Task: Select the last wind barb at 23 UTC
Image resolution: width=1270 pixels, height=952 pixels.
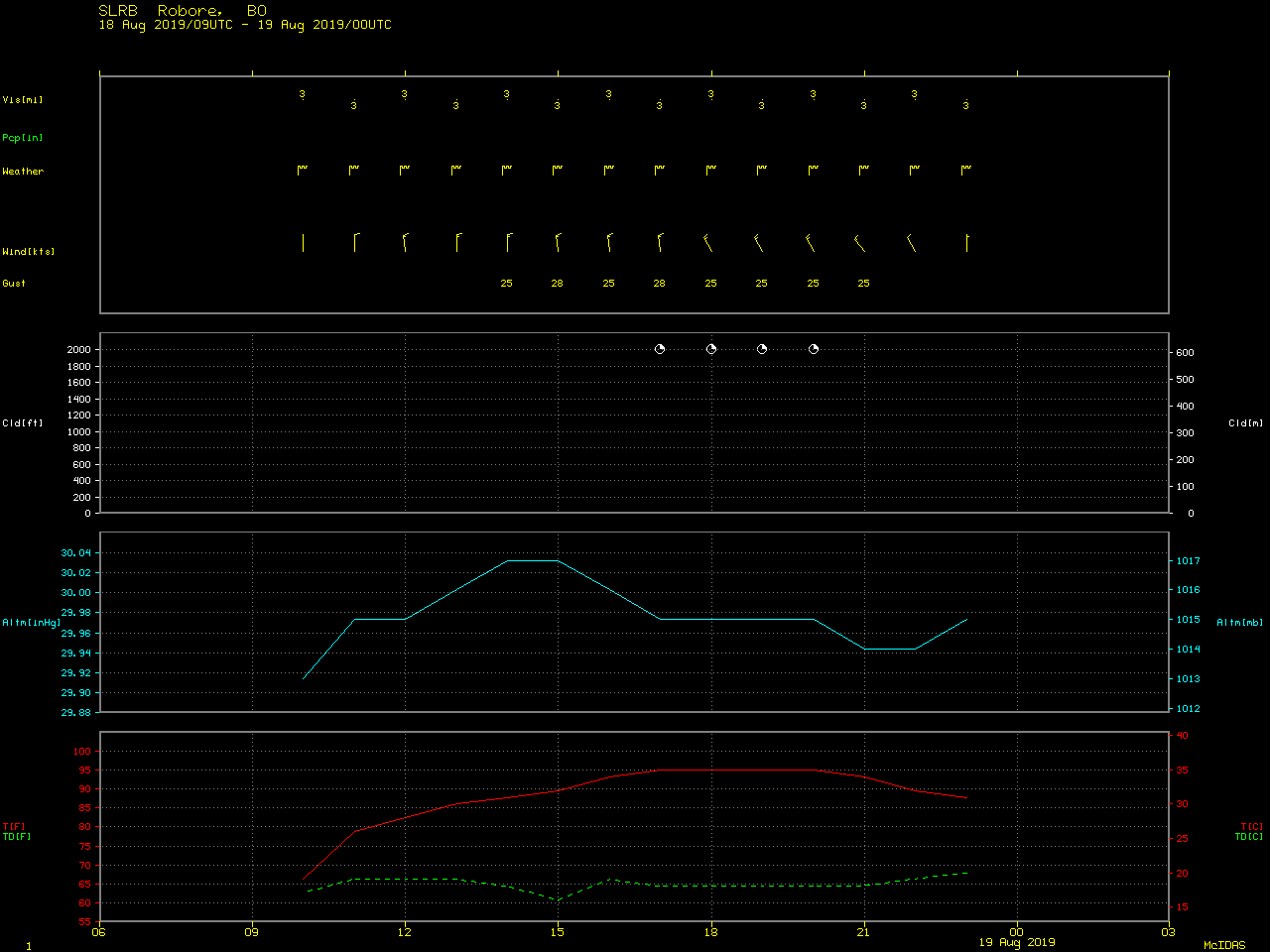Action: coord(967,243)
